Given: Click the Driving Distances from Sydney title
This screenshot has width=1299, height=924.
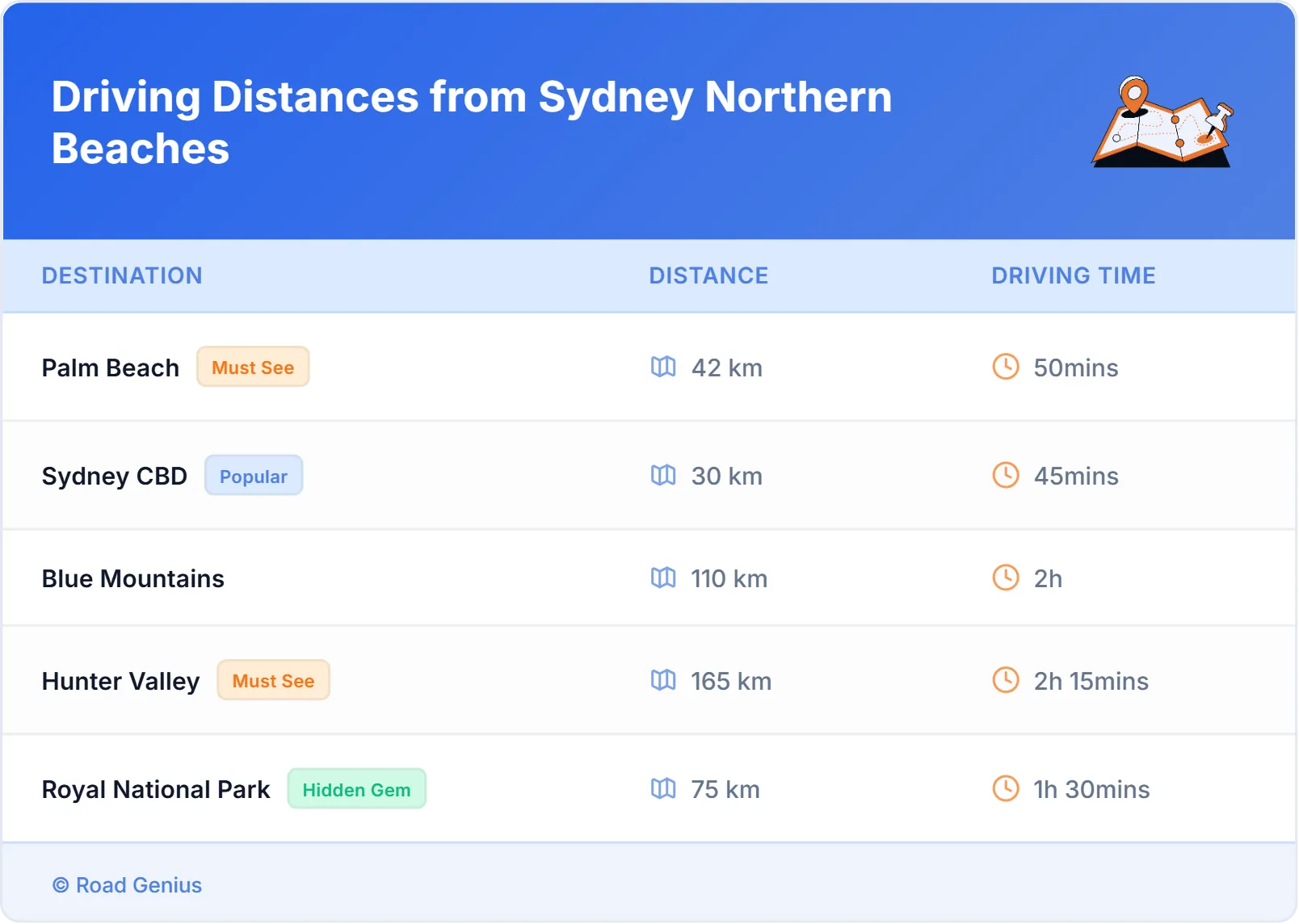Looking at the screenshot, I should pyautogui.click(x=472, y=122).
